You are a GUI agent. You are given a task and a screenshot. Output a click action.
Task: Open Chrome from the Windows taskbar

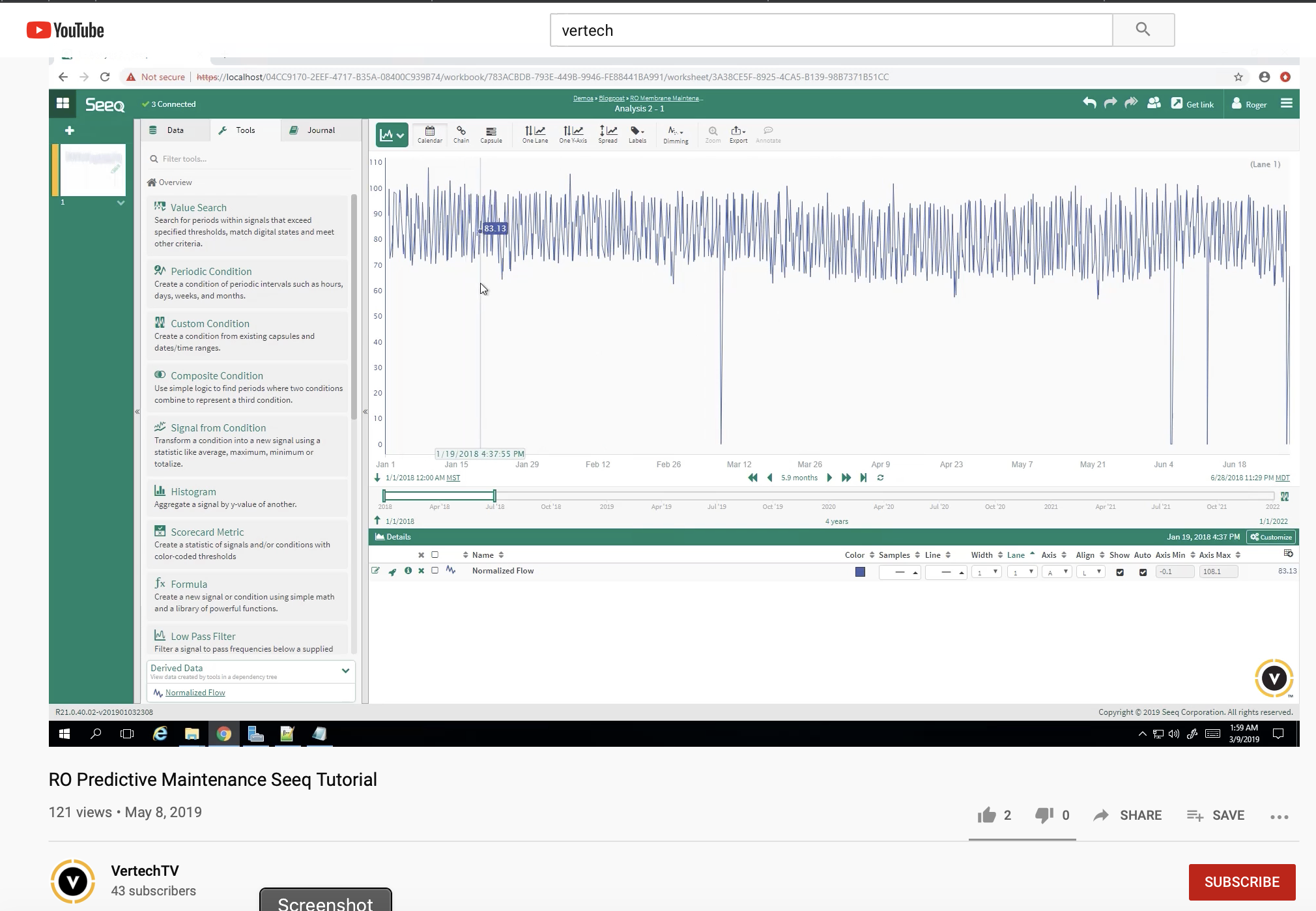[x=223, y=734]
